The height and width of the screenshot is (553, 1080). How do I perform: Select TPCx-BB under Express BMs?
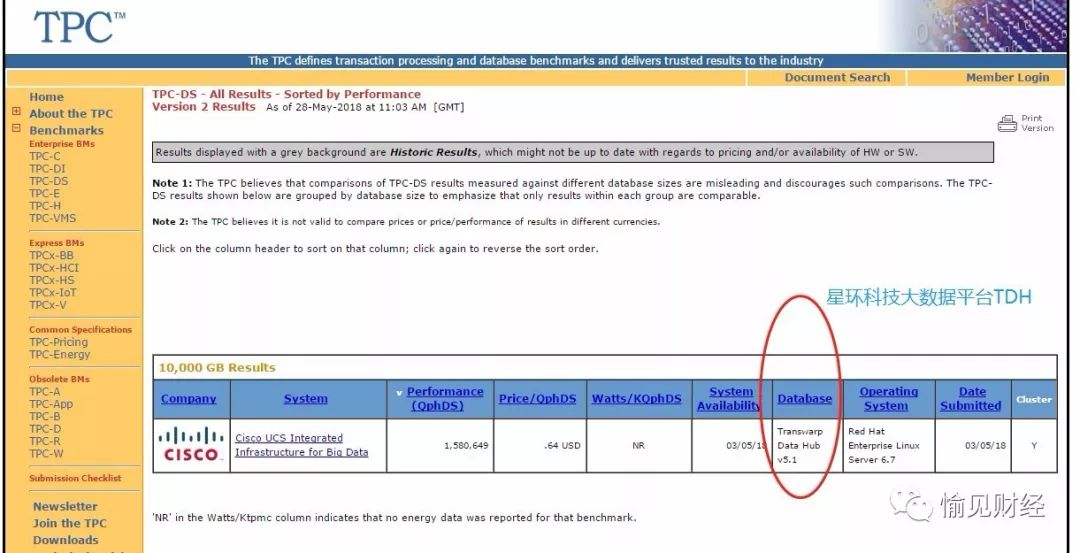point(51,255)
